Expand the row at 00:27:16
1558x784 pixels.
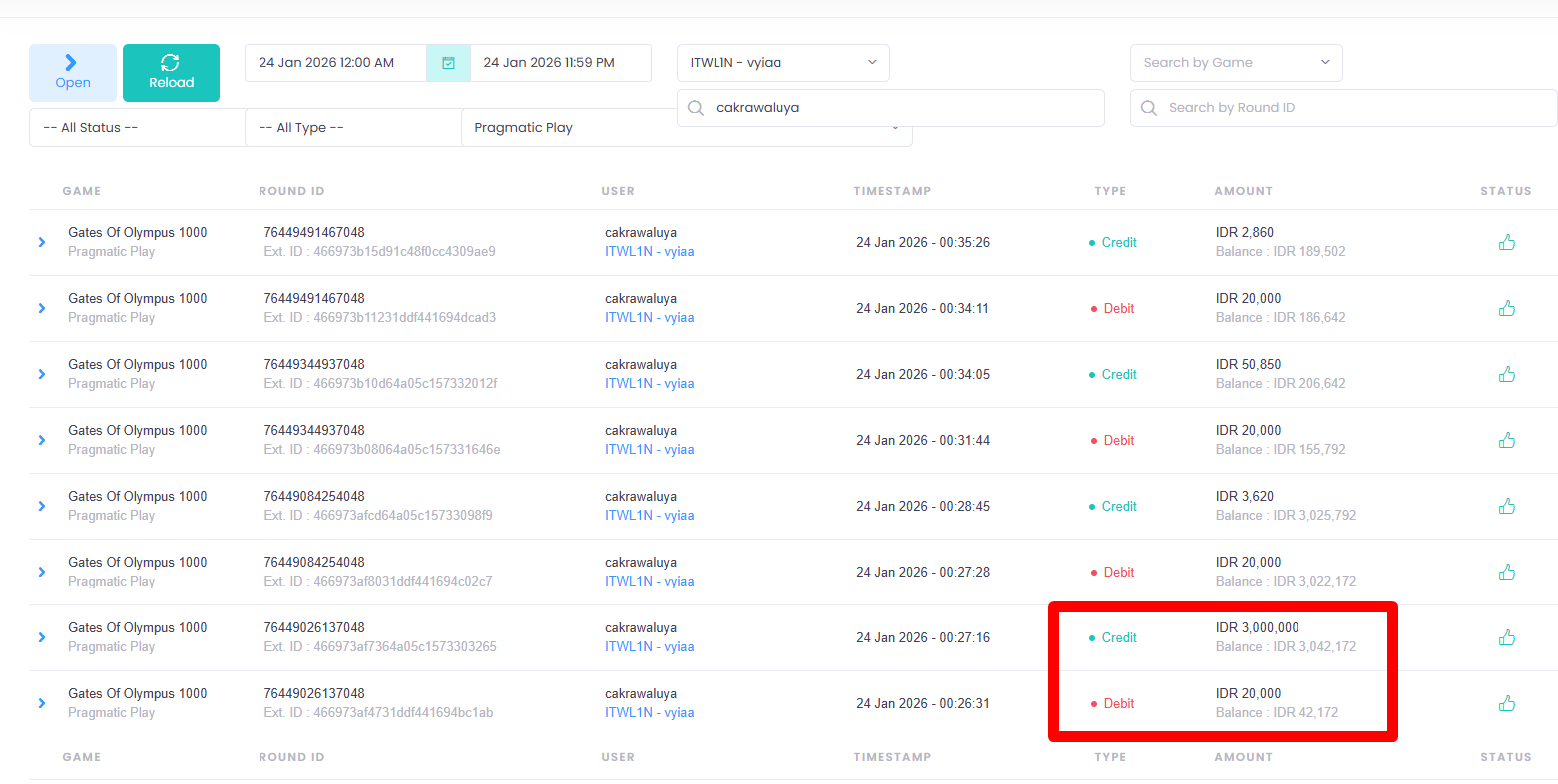point(42,637)
